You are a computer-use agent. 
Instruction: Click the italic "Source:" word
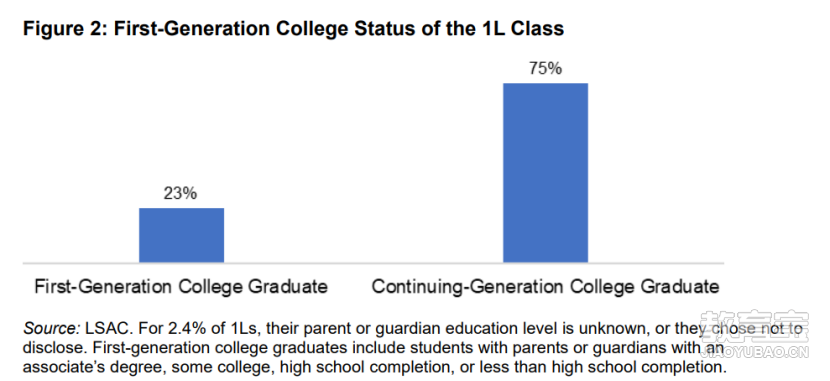[x=51, y=330]
